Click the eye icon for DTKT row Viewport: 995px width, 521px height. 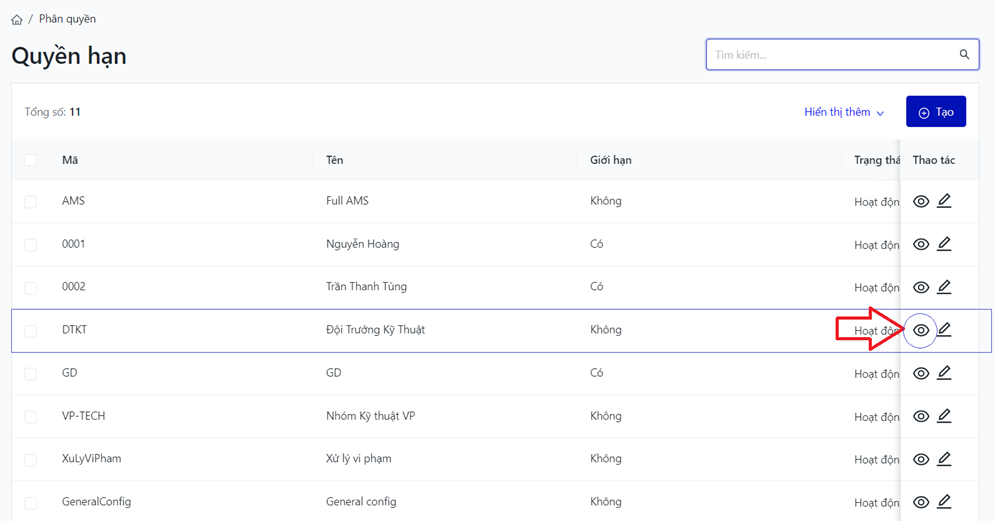[921, 331]
